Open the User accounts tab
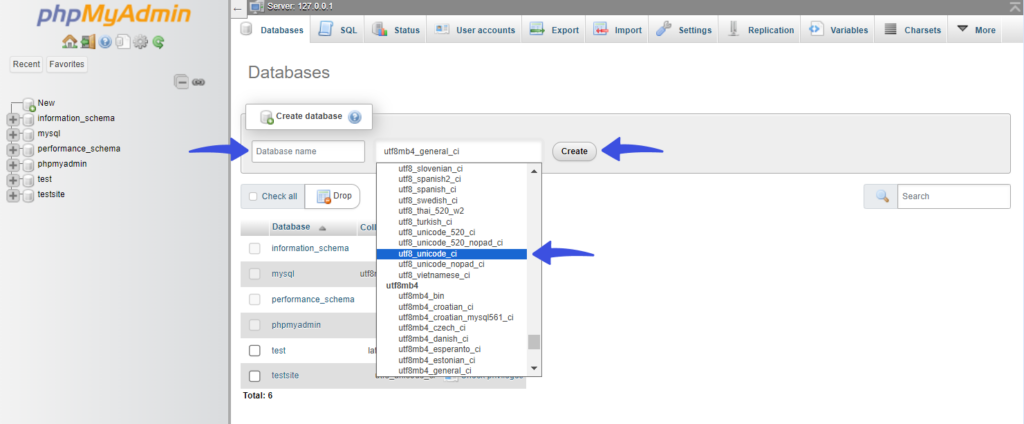 (475, 30)
